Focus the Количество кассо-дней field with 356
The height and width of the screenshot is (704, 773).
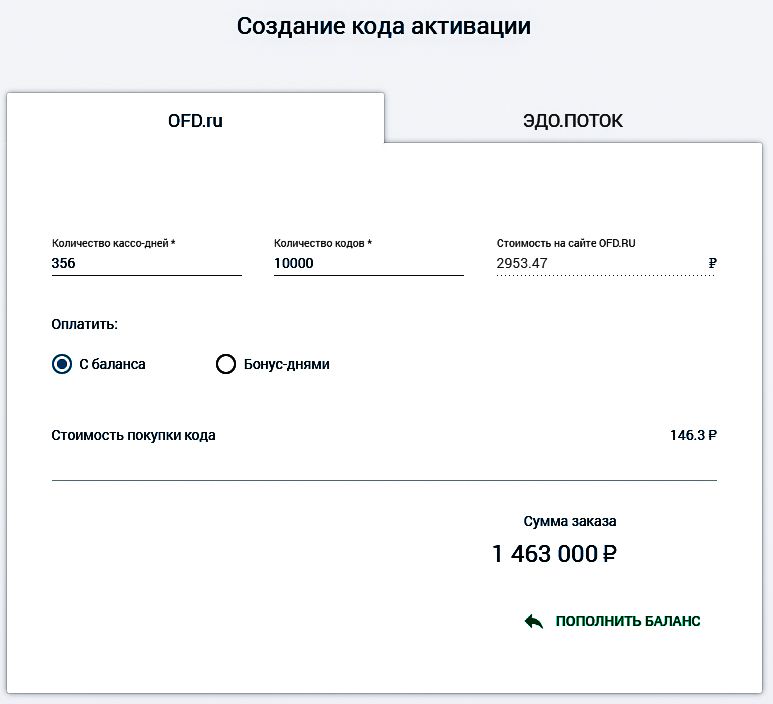pyautogui.click(x=146, y=263)
